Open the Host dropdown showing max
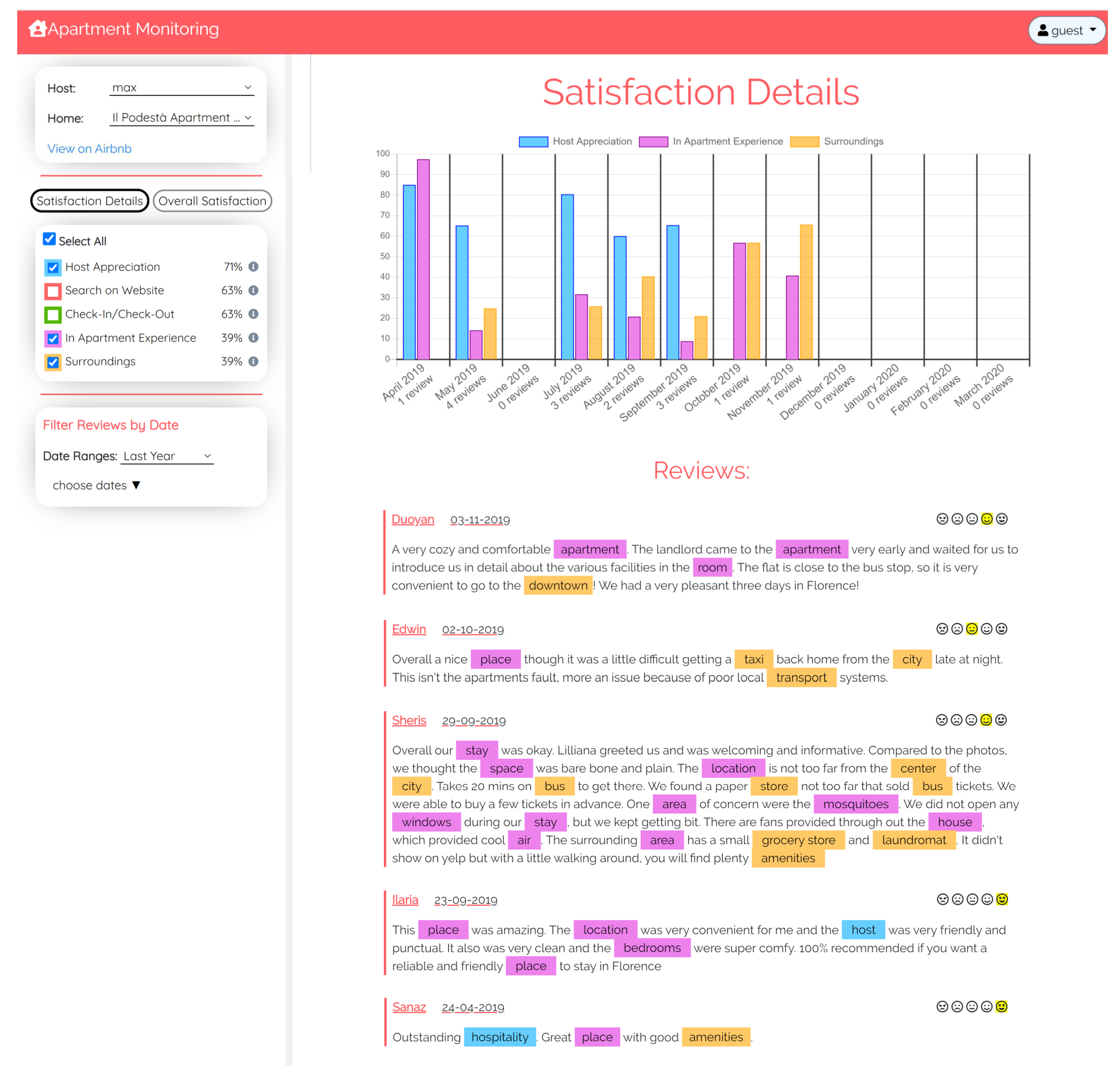This screenshot has width=1120, height=1066. [181, 87]
